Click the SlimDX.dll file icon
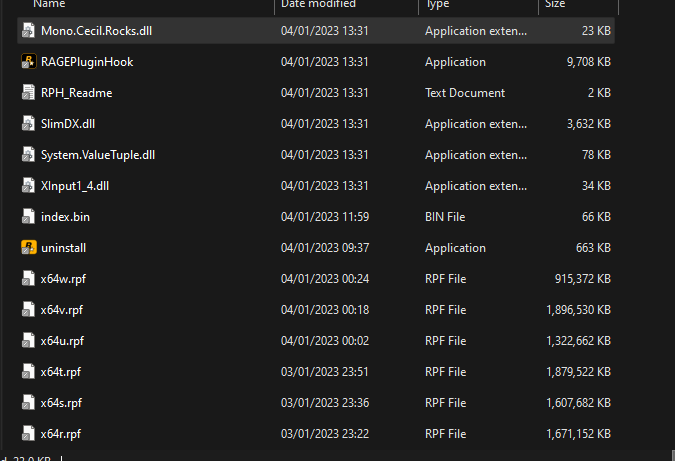 coord(28,124)
